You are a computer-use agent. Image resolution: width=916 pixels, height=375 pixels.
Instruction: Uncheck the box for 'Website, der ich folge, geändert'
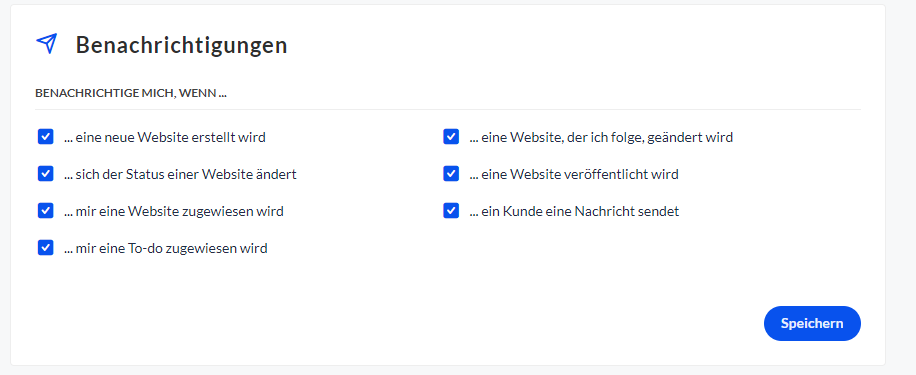451,137
